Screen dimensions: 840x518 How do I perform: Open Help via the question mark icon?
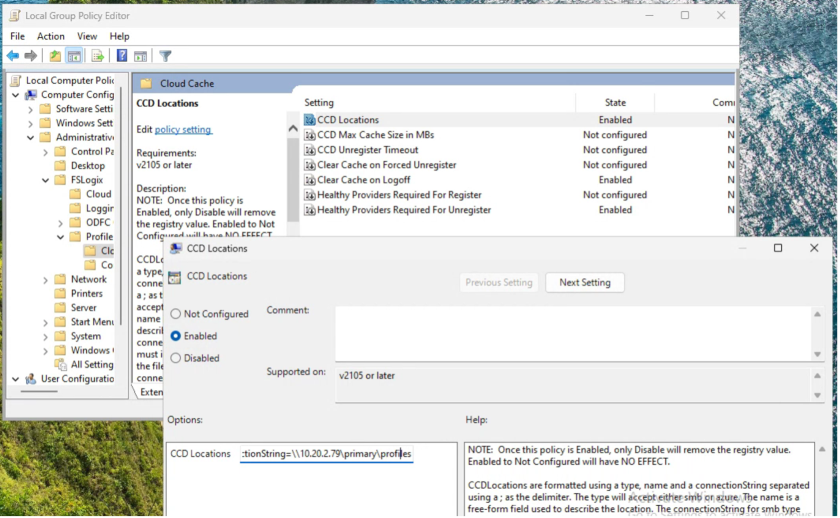click(122, 56)
